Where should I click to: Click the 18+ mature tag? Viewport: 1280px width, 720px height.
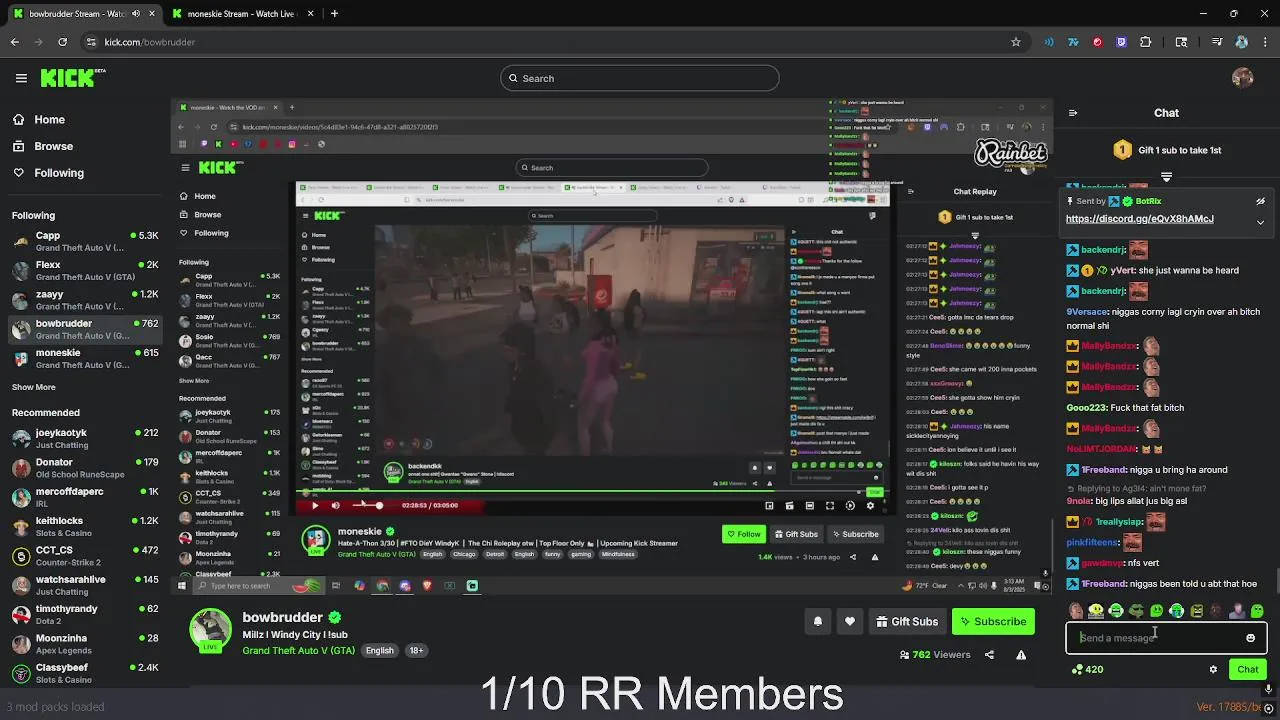coord(416,650)
